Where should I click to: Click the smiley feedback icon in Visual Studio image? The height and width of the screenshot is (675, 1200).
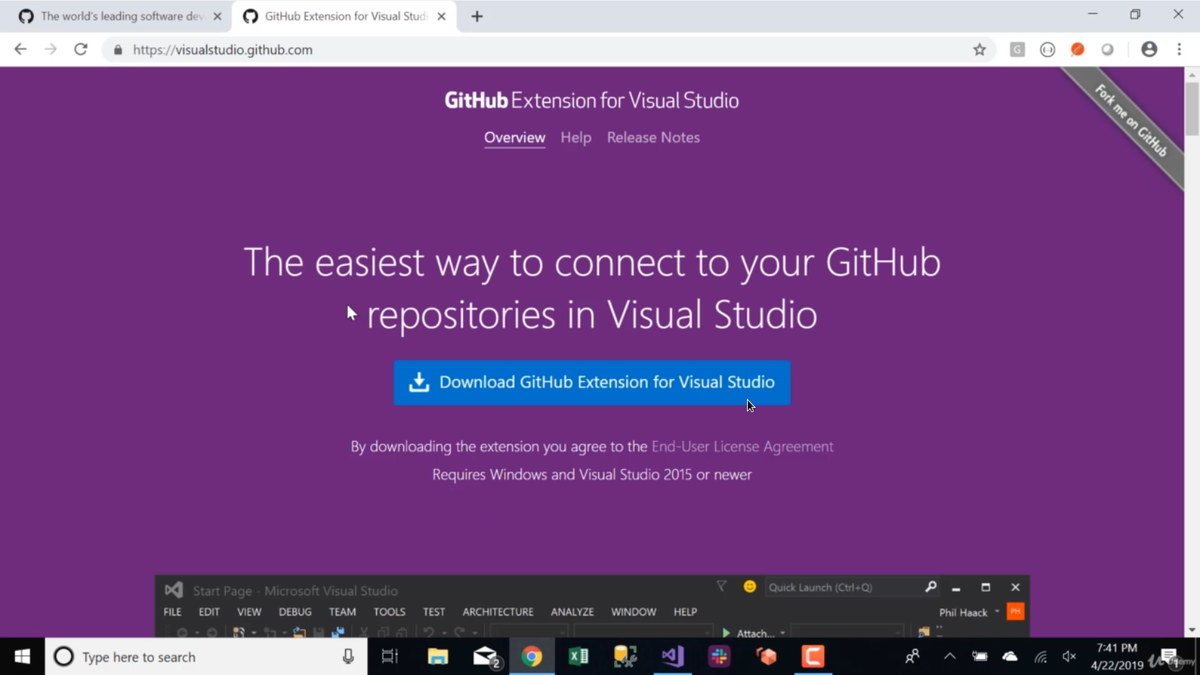coord(749,587)
